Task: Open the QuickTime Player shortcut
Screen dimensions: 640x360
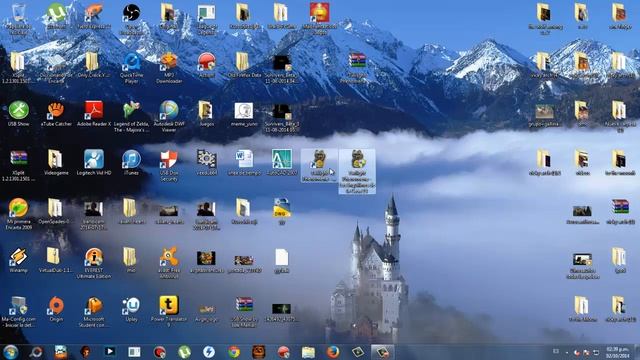Action: (x=131, y=67)
